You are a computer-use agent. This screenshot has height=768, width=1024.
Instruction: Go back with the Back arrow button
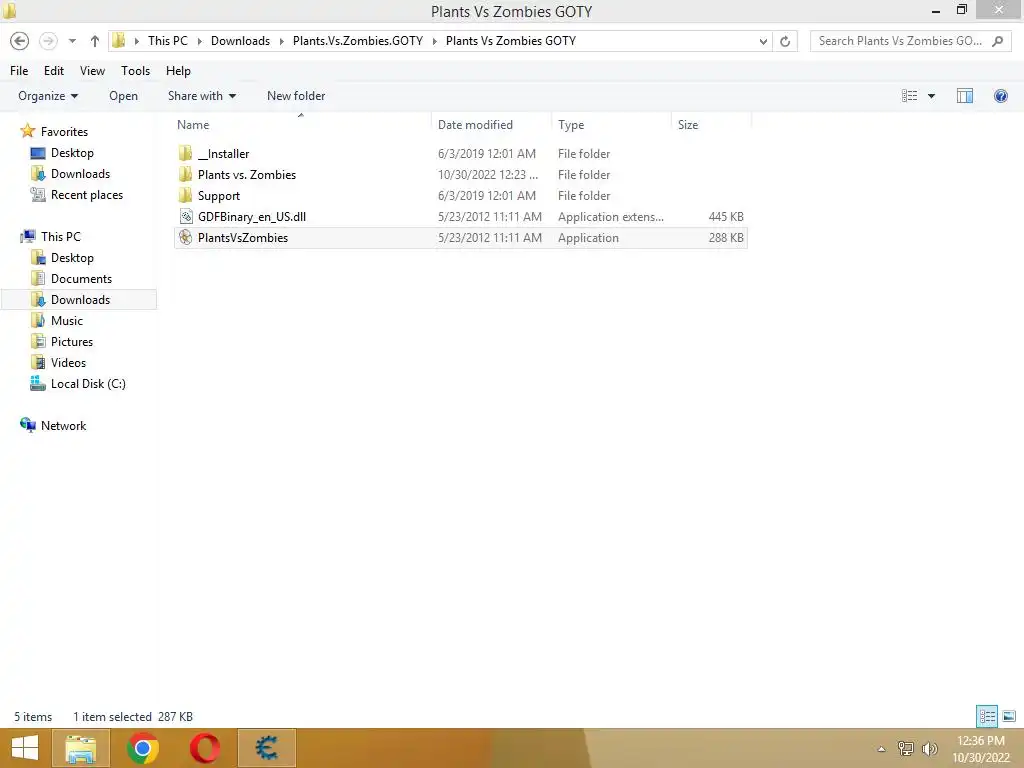click(20, 41)
